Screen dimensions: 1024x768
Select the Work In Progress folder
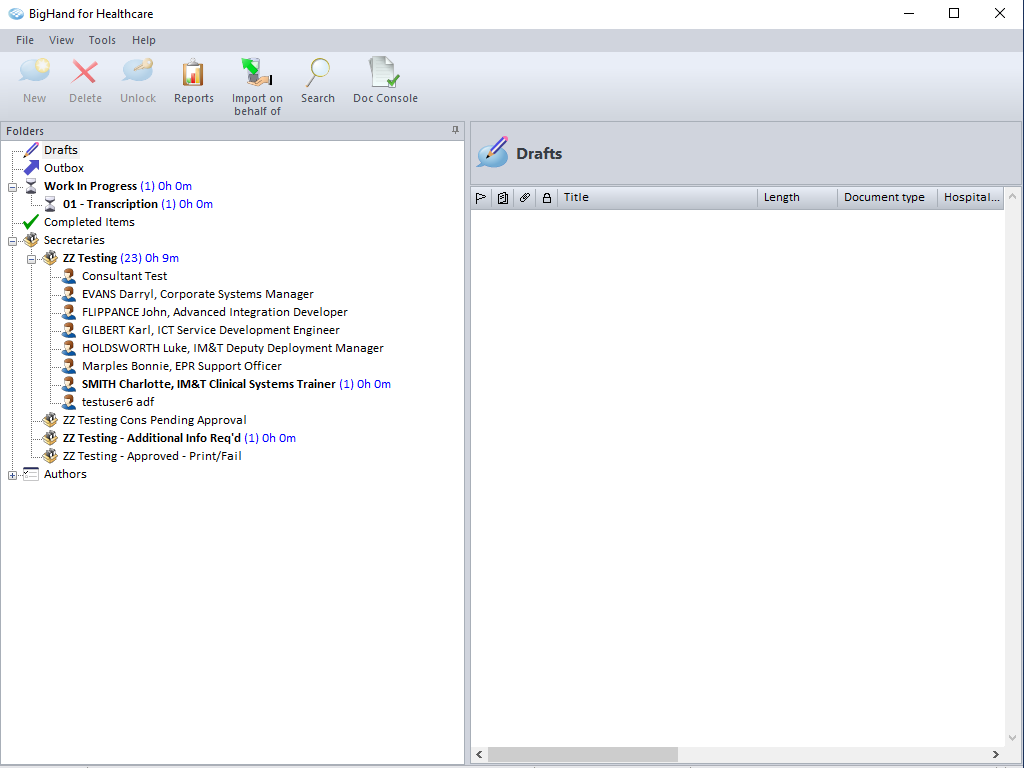pos(118,186)
